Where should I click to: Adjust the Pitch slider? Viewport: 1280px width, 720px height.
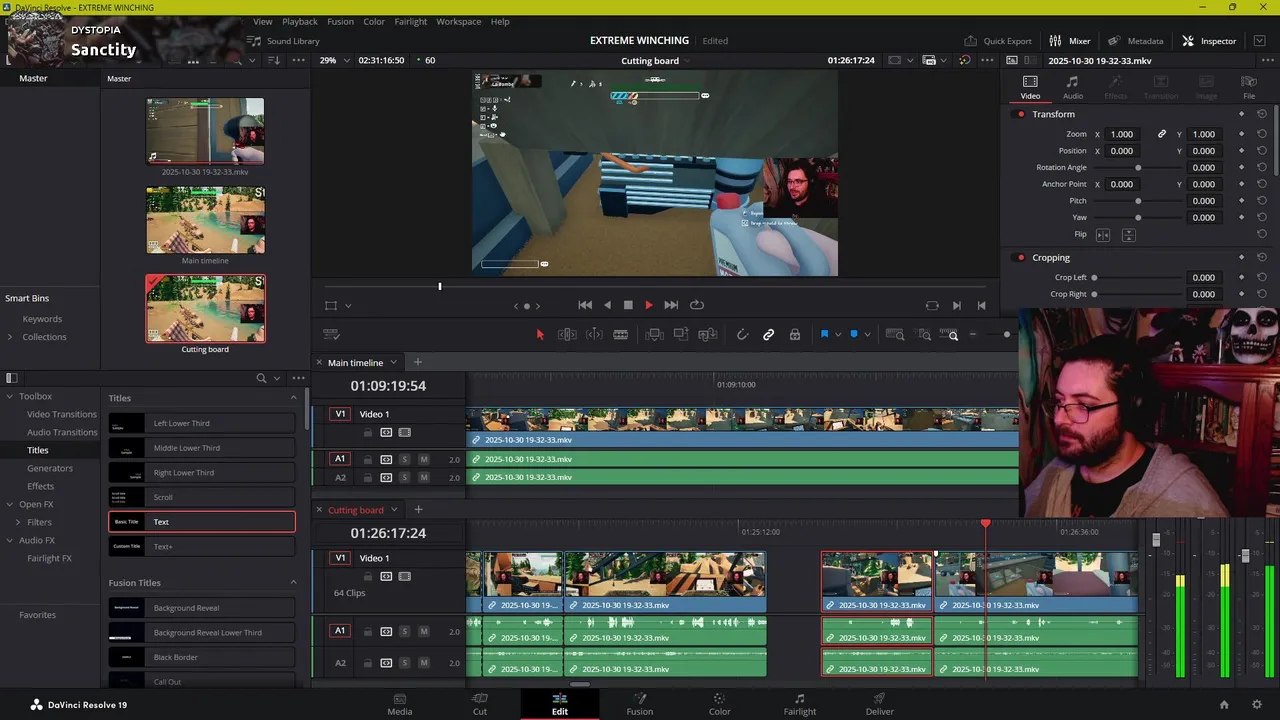1138,201
